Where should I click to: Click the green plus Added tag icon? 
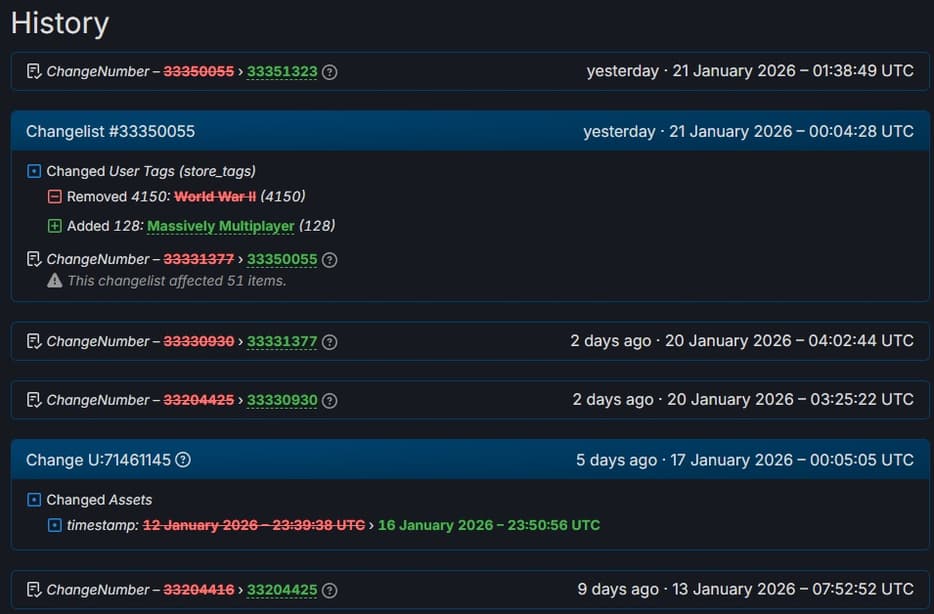coord(55,226)
